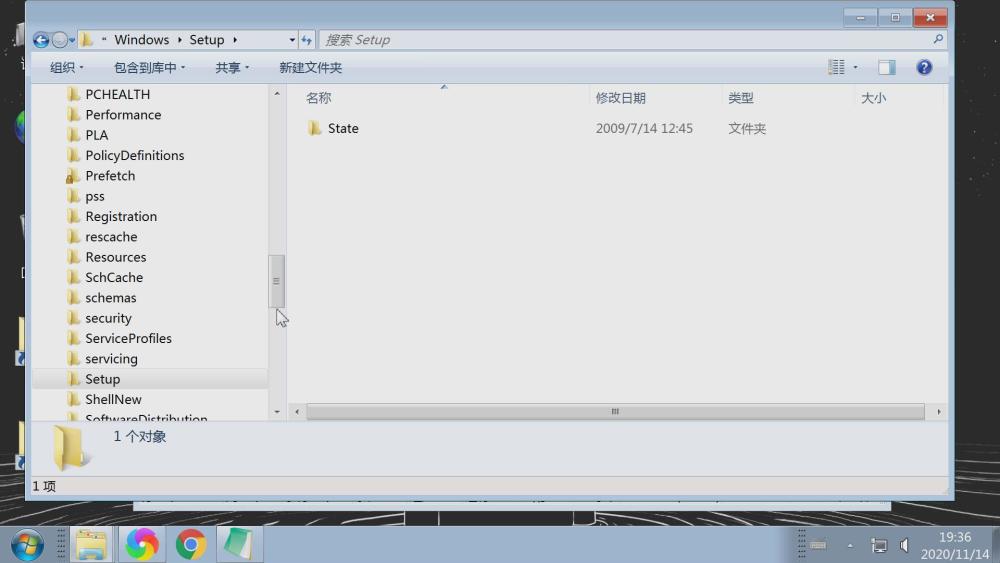Click the State folder icon
1000x563 pixels.
pyautogui.click(x=314, y=128)
